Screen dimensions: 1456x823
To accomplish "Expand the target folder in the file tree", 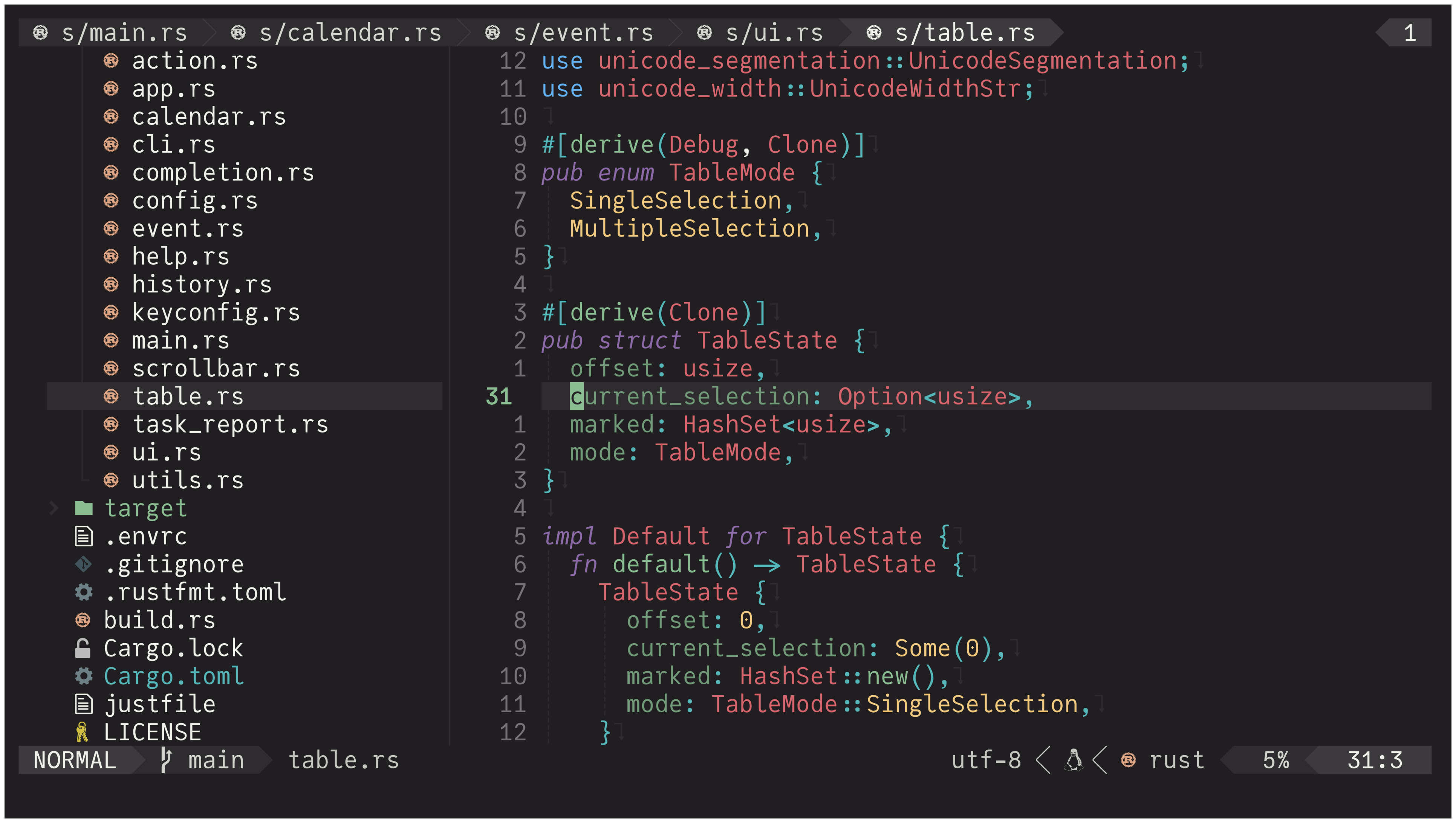I will (x=54, y=508).
